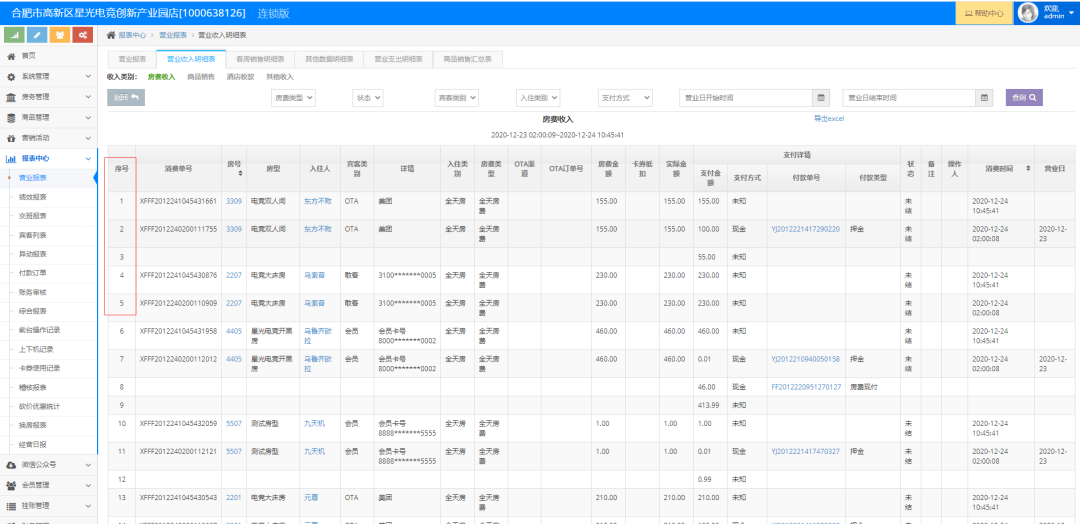Screen dimensions: 1080x524
Task: Open the 入住类别 dropdown
Action: pyautogui.click(x=538, y=98)
